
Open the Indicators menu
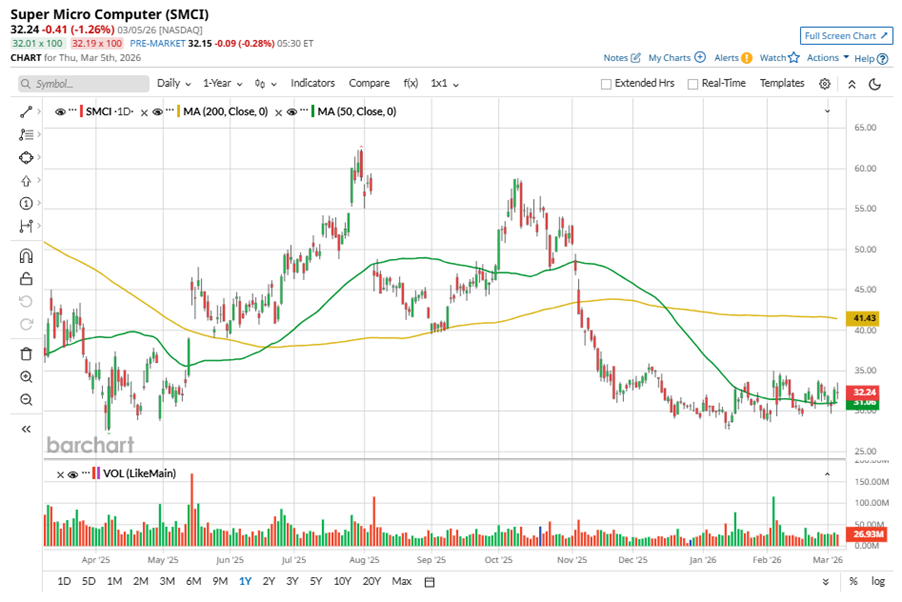coord(312,83)
